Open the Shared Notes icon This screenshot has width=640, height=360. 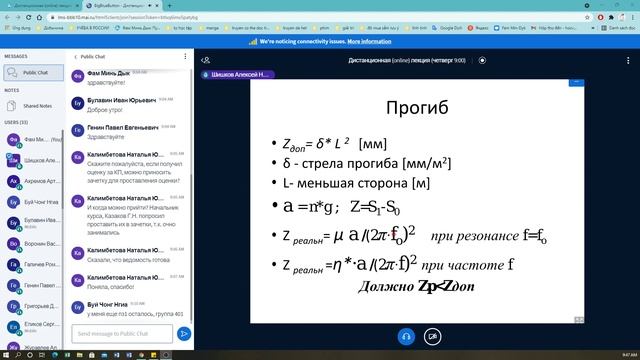pos(11,106)
